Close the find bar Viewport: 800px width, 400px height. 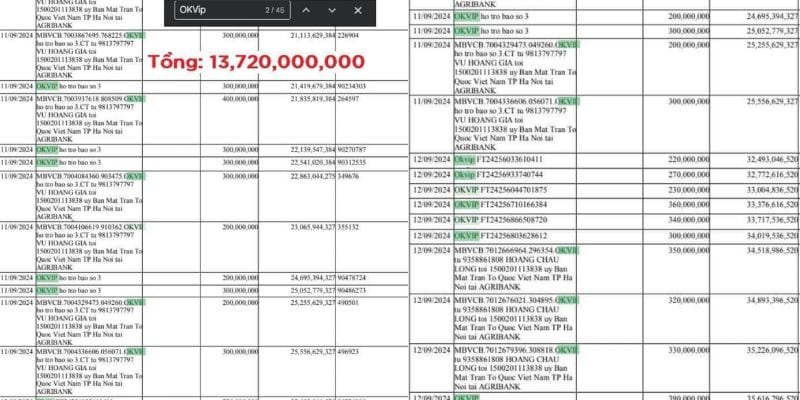click(358, 10)
